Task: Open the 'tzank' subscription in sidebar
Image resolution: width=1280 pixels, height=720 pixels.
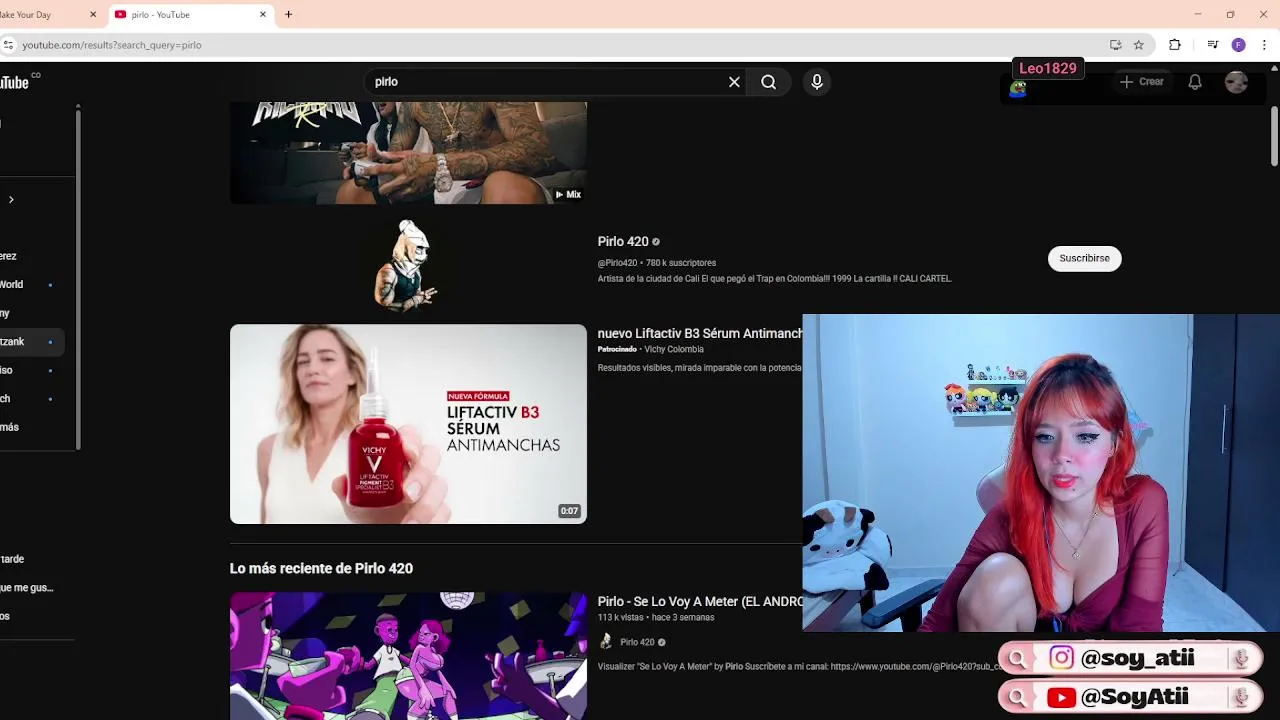Action: (28, 342)
